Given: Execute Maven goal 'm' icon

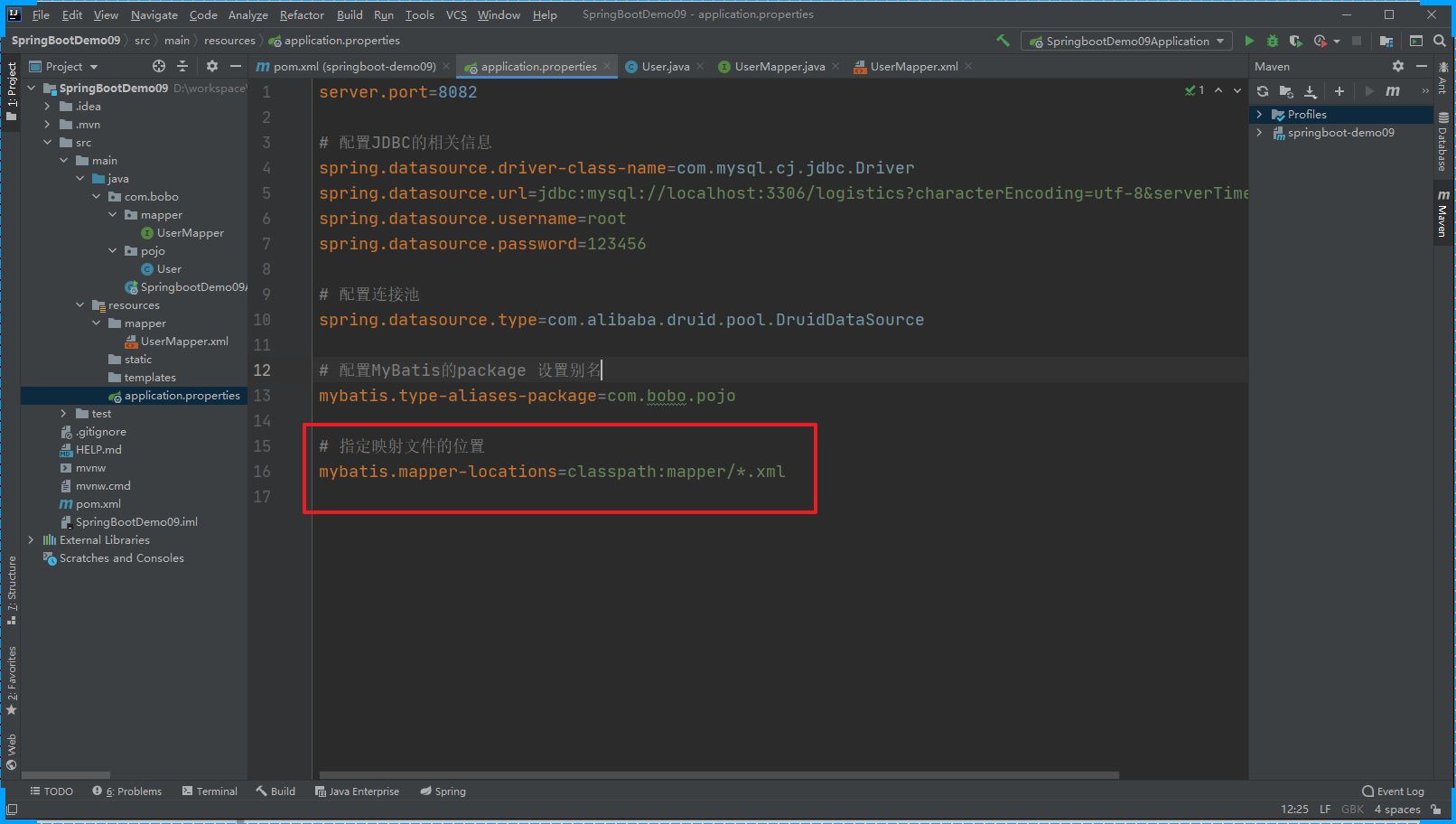Looking at the screenshot, I should tap(1393, 91).
